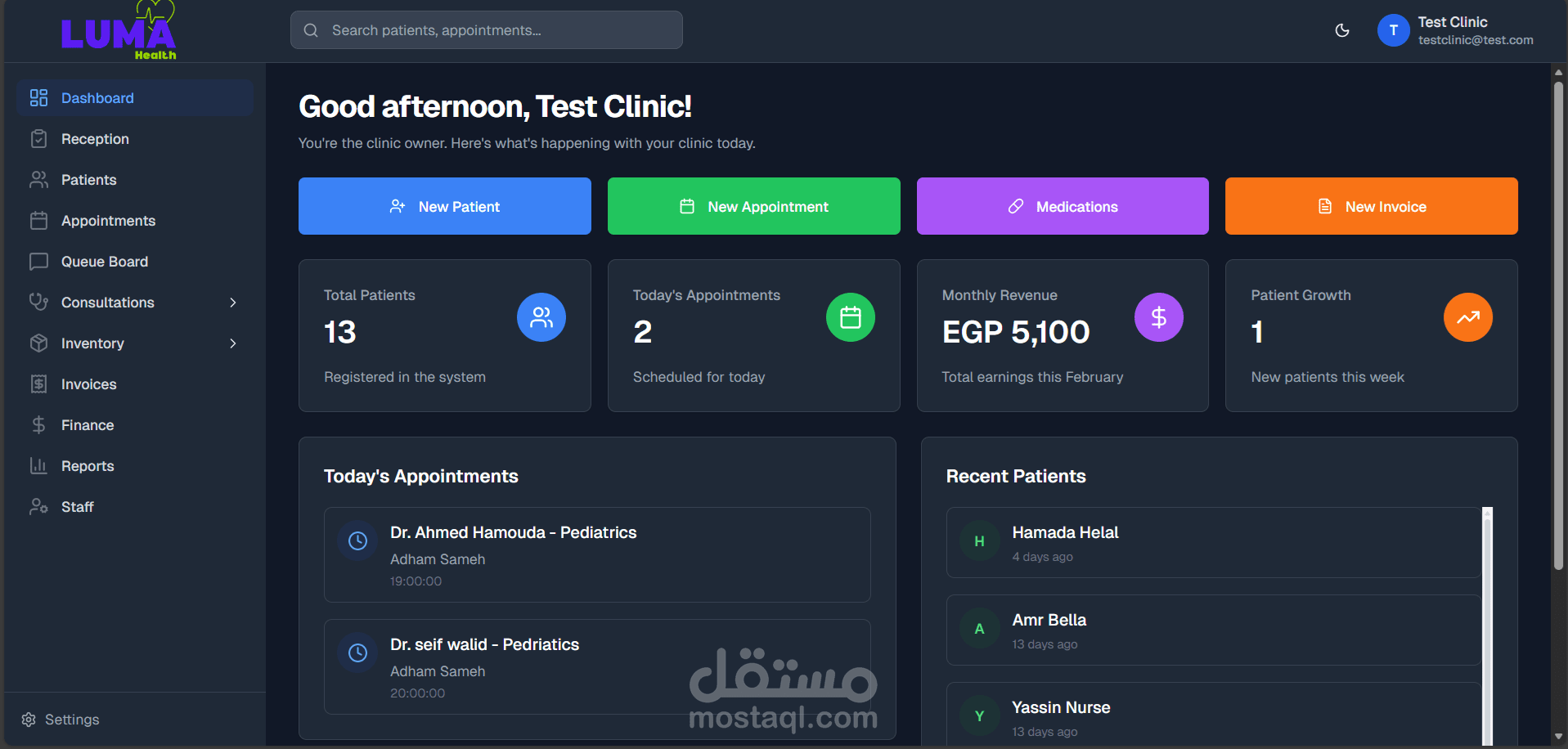
Task: Click the LUMA Health logo
Action: pyautogui.click(x=119, y=31)
